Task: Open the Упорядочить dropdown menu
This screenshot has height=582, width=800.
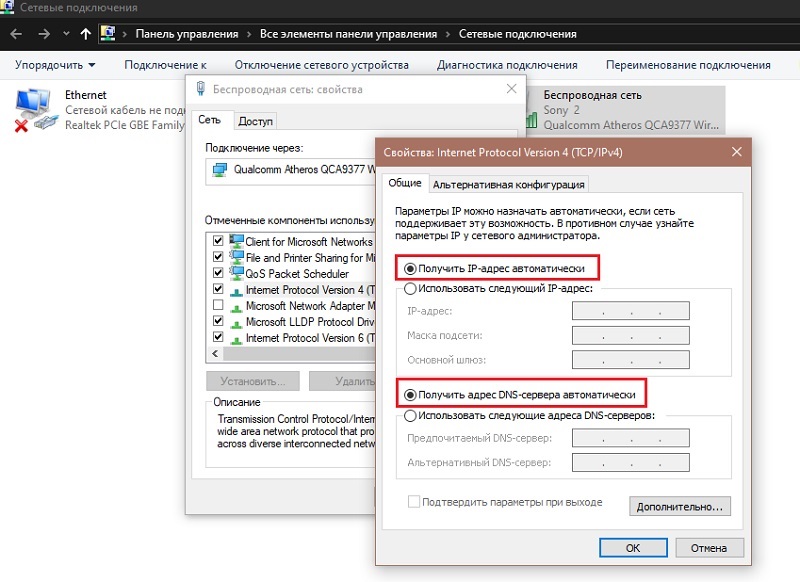Action: pos(56,65)
